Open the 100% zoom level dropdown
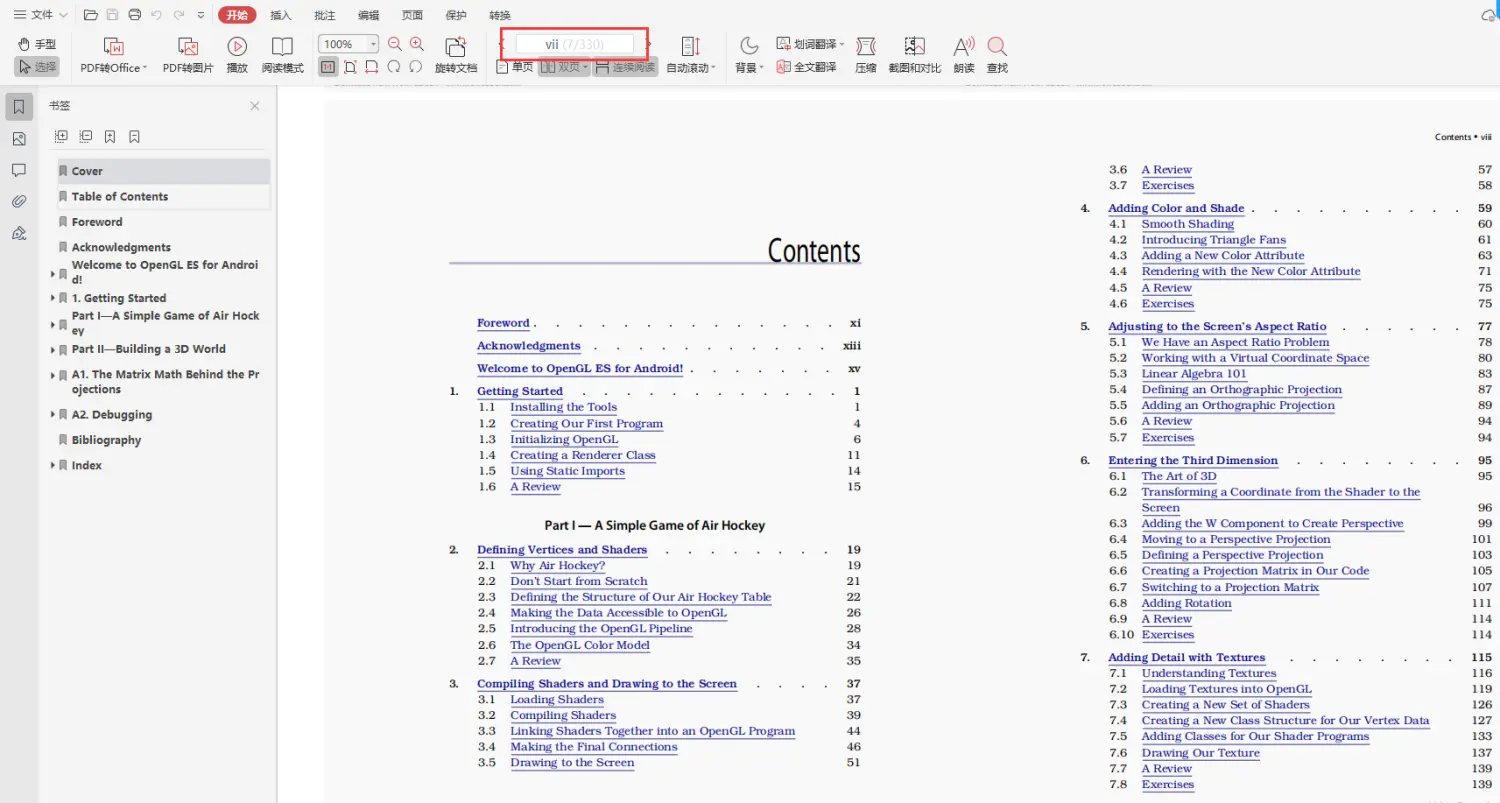1500x803 pixels. pyautogui.click(x=373, y=44)
